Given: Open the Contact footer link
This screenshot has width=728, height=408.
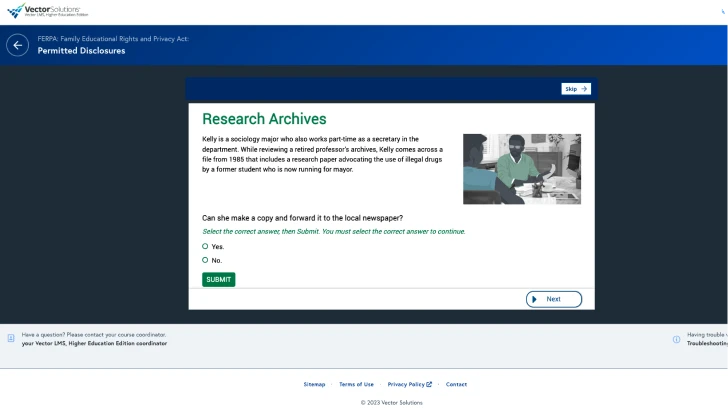Looking at the screenshot, I should pyautogui.click(x=456, y=384).
